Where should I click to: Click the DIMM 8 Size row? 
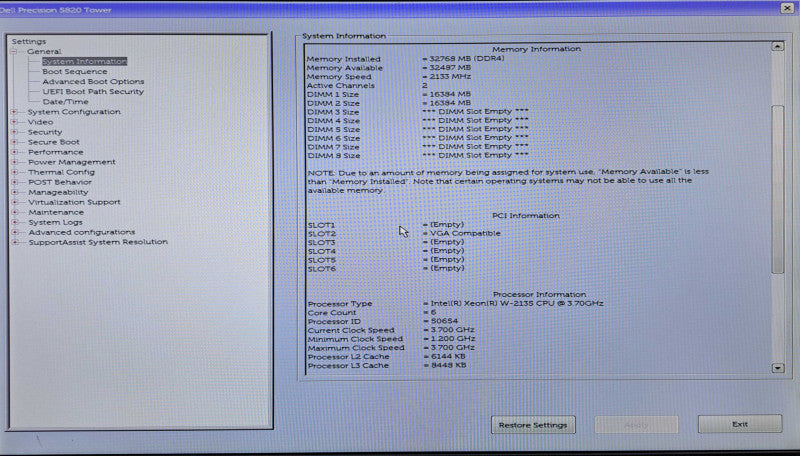[x=418, y=155]
